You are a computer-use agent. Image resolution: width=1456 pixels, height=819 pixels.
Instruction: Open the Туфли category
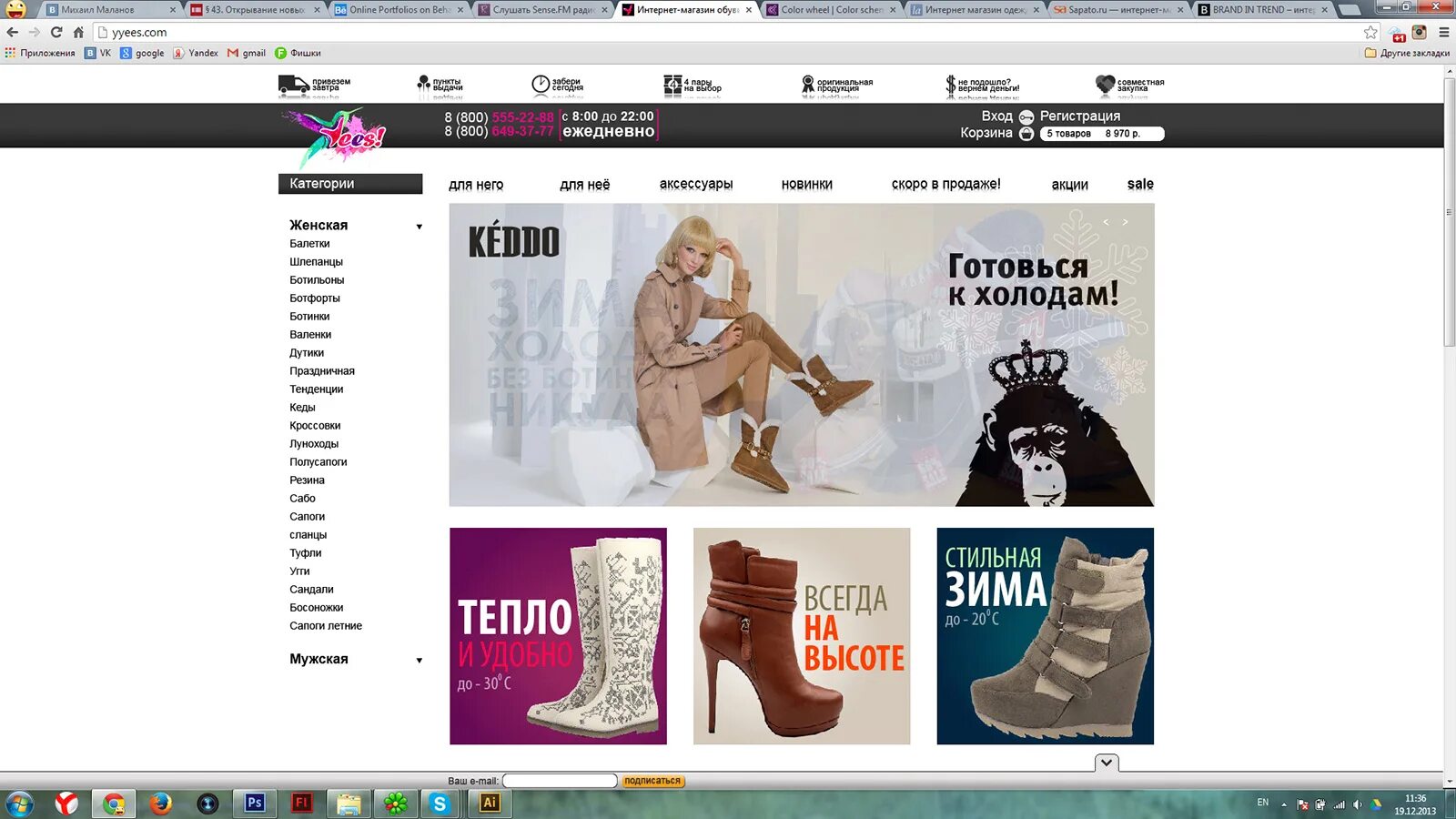306,553
